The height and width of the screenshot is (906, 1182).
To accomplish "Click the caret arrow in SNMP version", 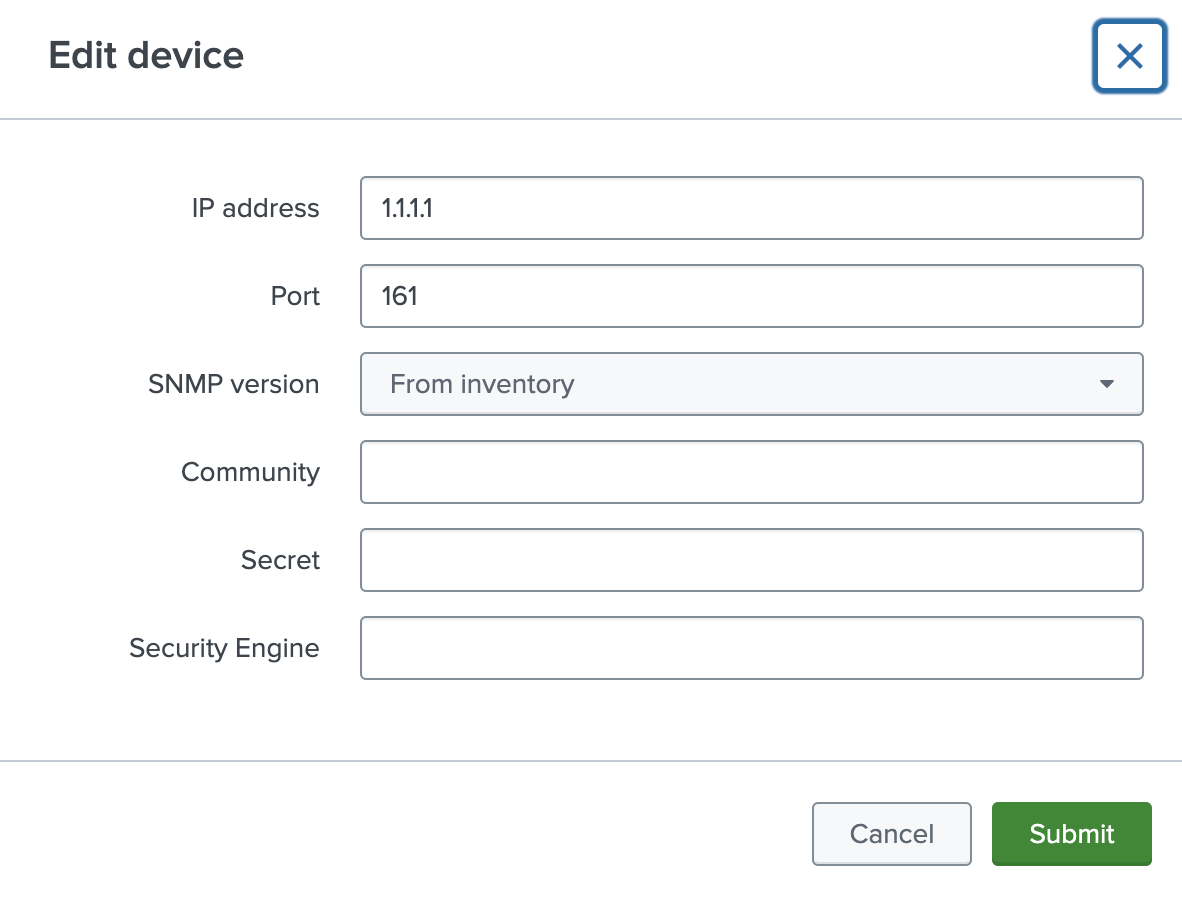I will point(1106,384).
